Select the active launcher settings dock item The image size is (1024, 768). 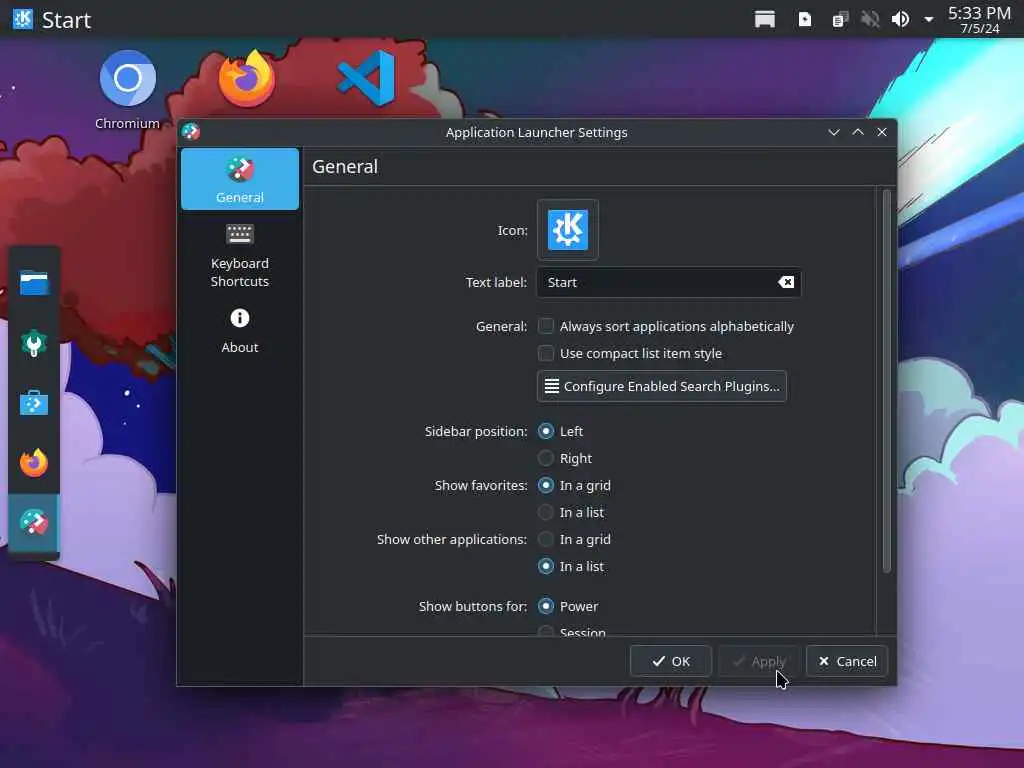34,522
